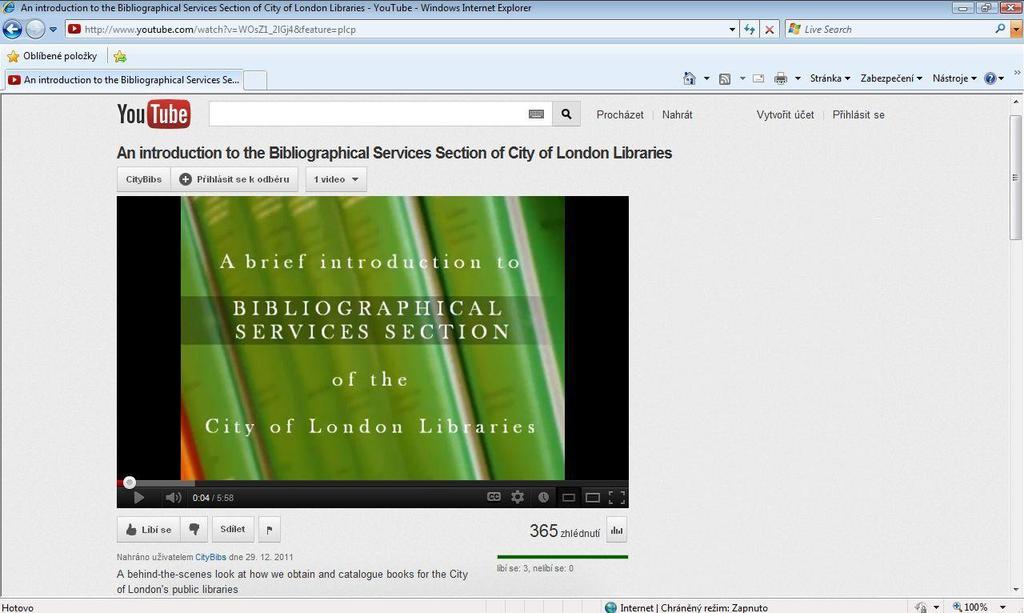Click the 100% zoom level button
Image resolution: width=1024 pixels, height=613 pixels.
[970, 607]
